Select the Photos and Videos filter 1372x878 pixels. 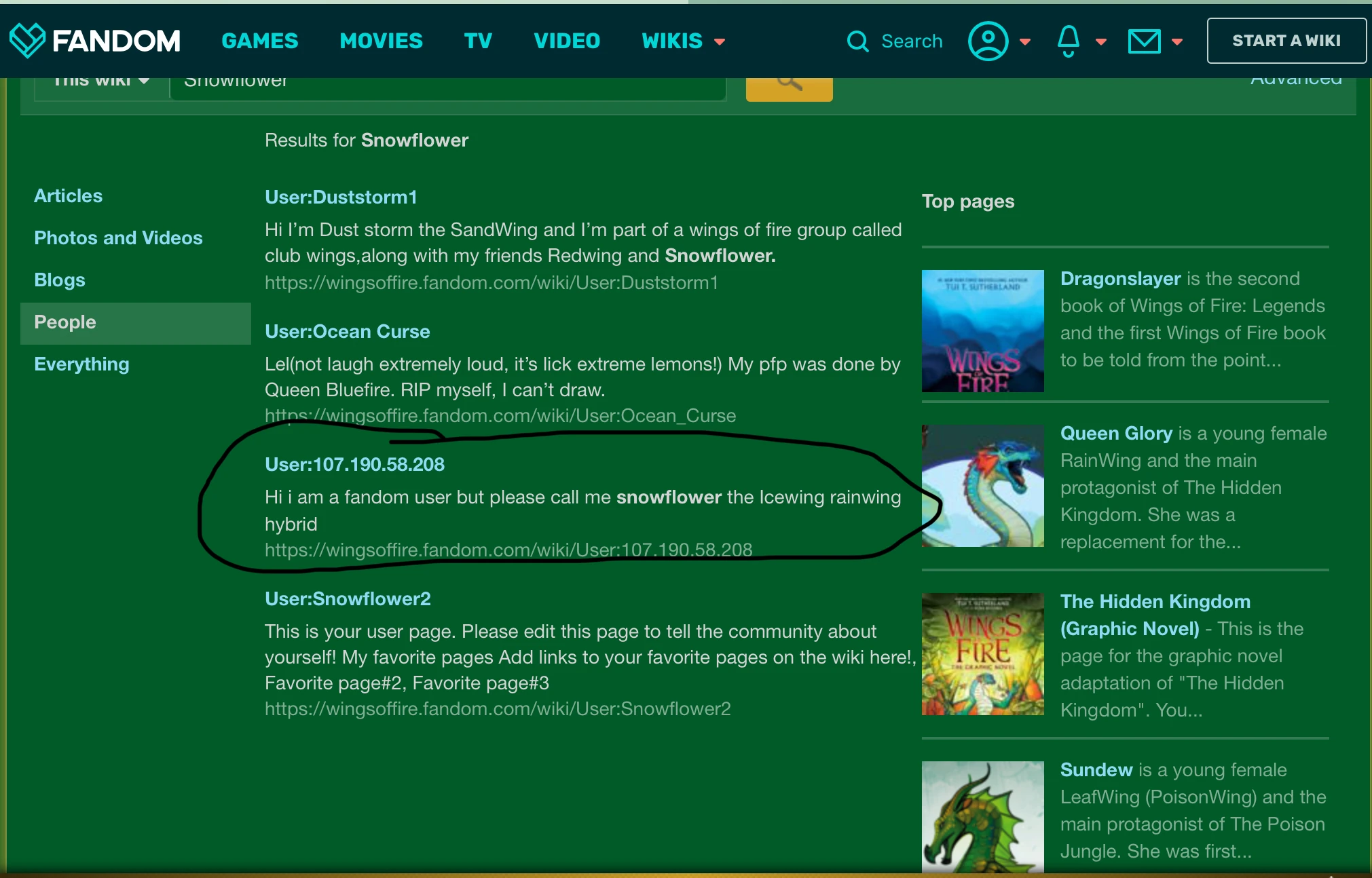click(x=118, y=238)
